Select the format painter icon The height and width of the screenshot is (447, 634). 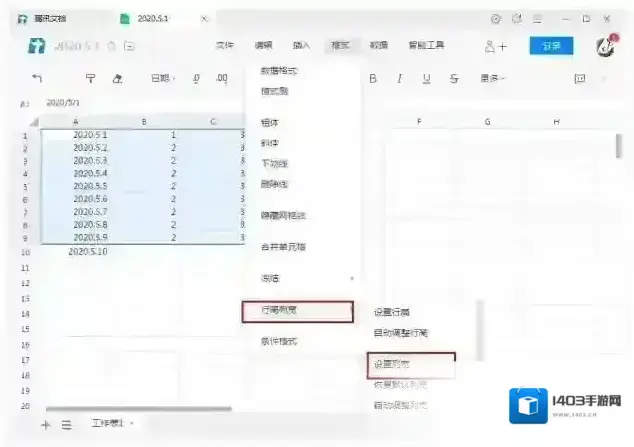91,79
